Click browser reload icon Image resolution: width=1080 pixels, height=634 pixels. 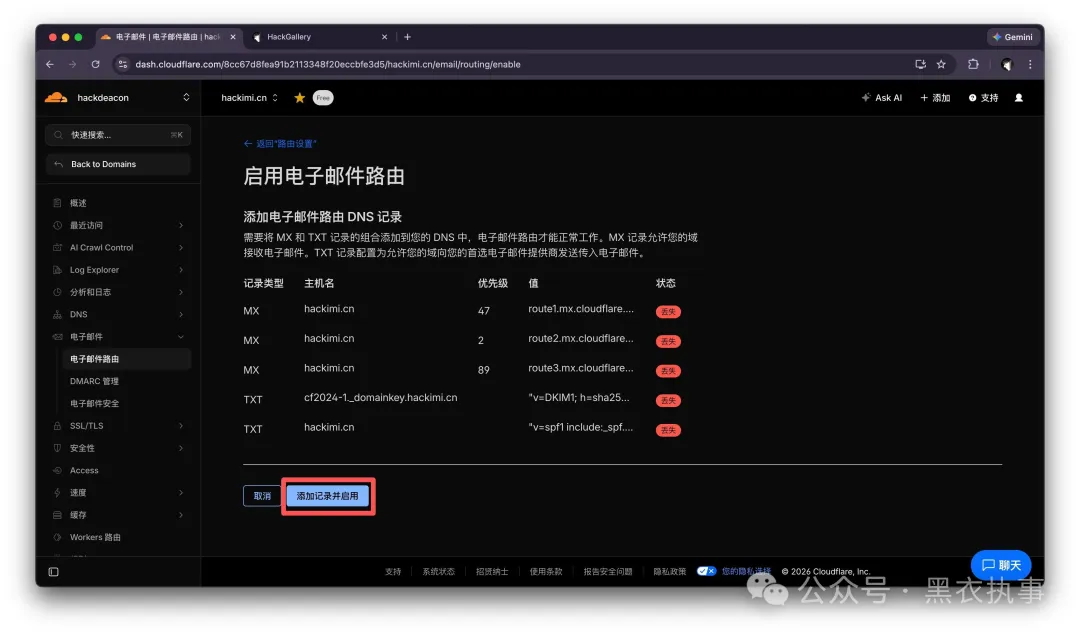(x=96, y=64)
